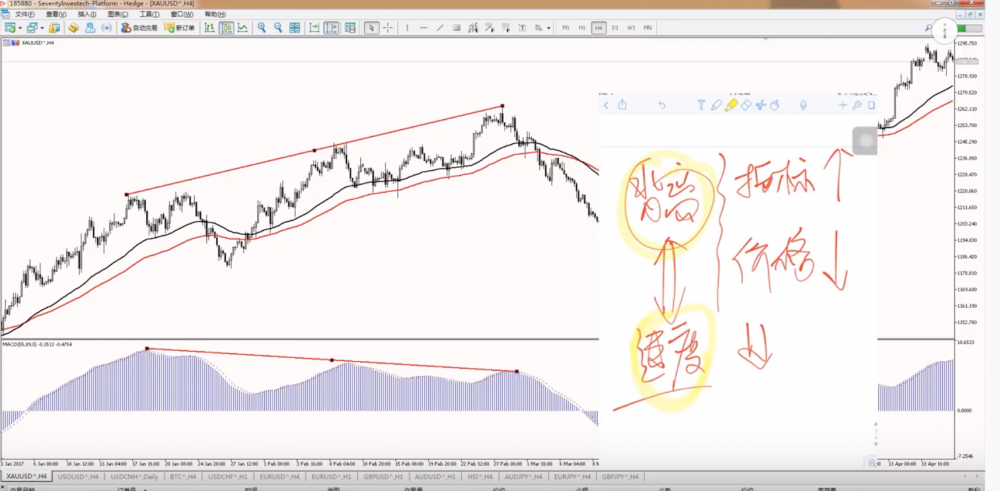
Task: Switch timeframe to W1
Action: pos(631,28)
